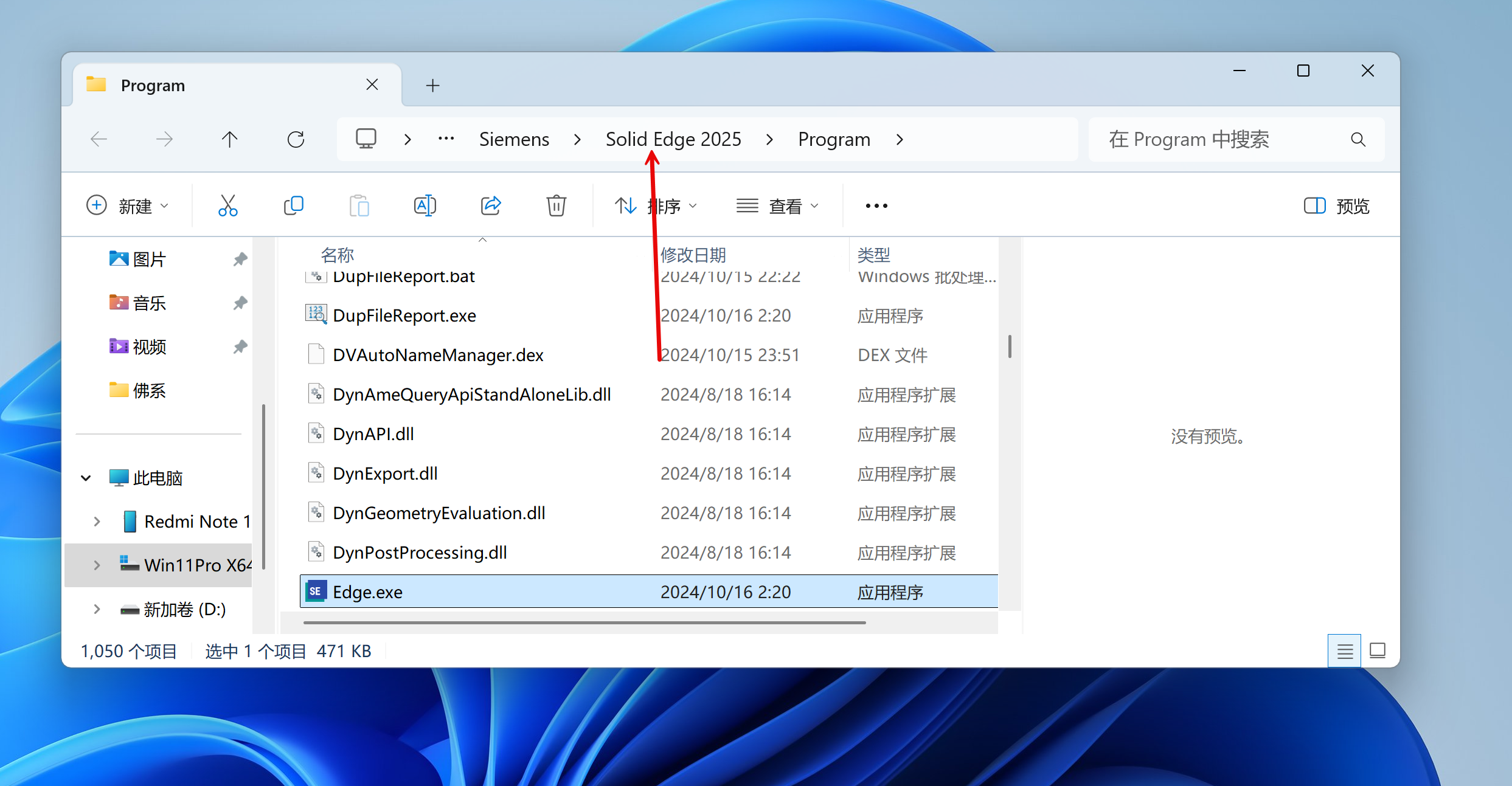Toggle the 预览 preview pane
Image resolution: width=1512 pixels, height=786 pixels.
point(1337,206)
